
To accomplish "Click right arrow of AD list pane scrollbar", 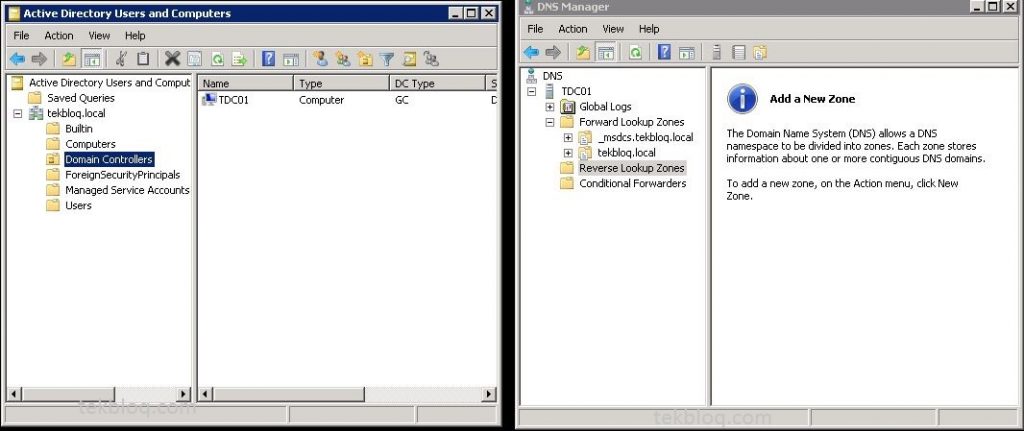I will click(489, 394).
